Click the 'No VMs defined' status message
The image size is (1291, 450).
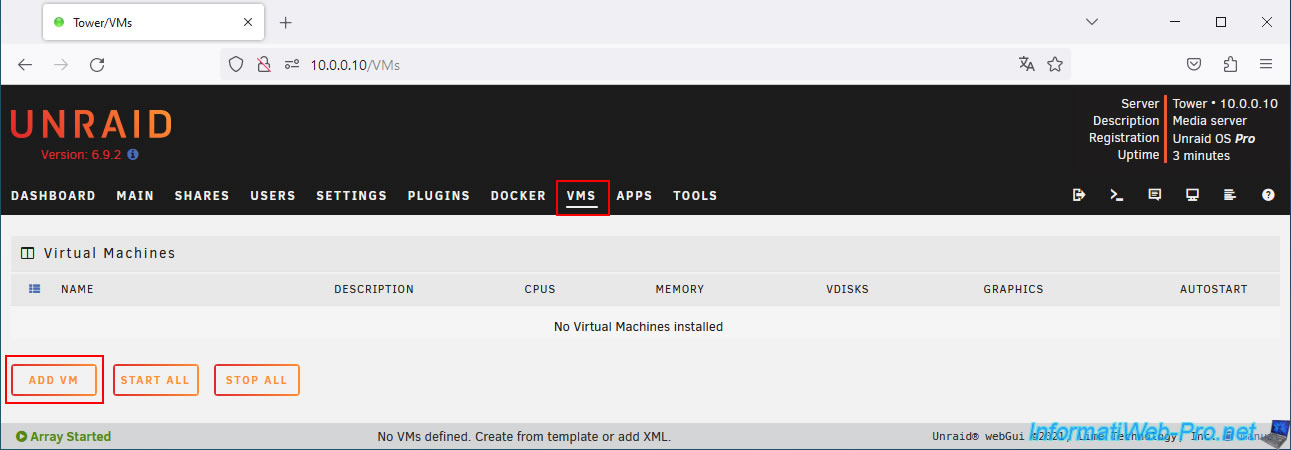point(524,436)
